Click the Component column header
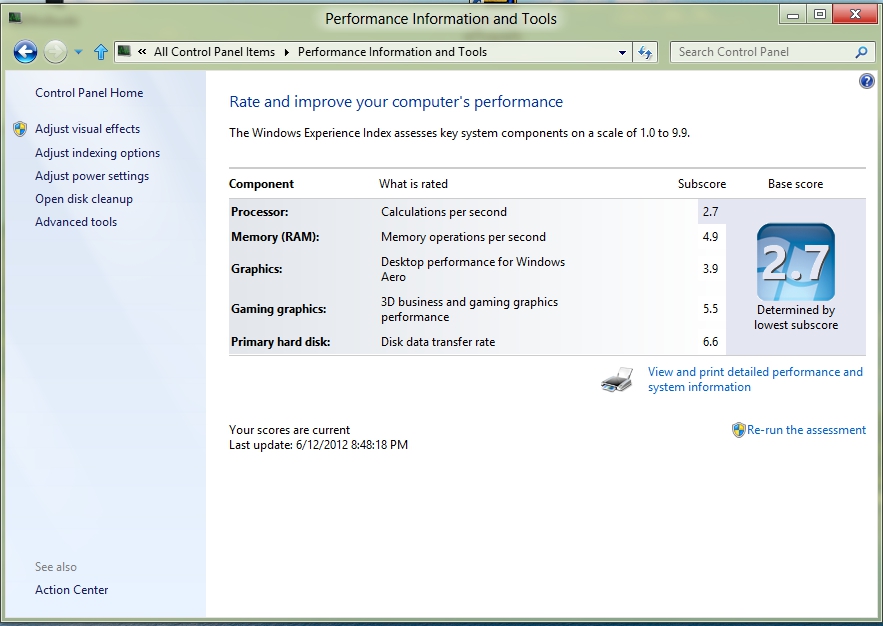Screen dimensions: 883x626 pyautogui.click(x=261, y=184)
